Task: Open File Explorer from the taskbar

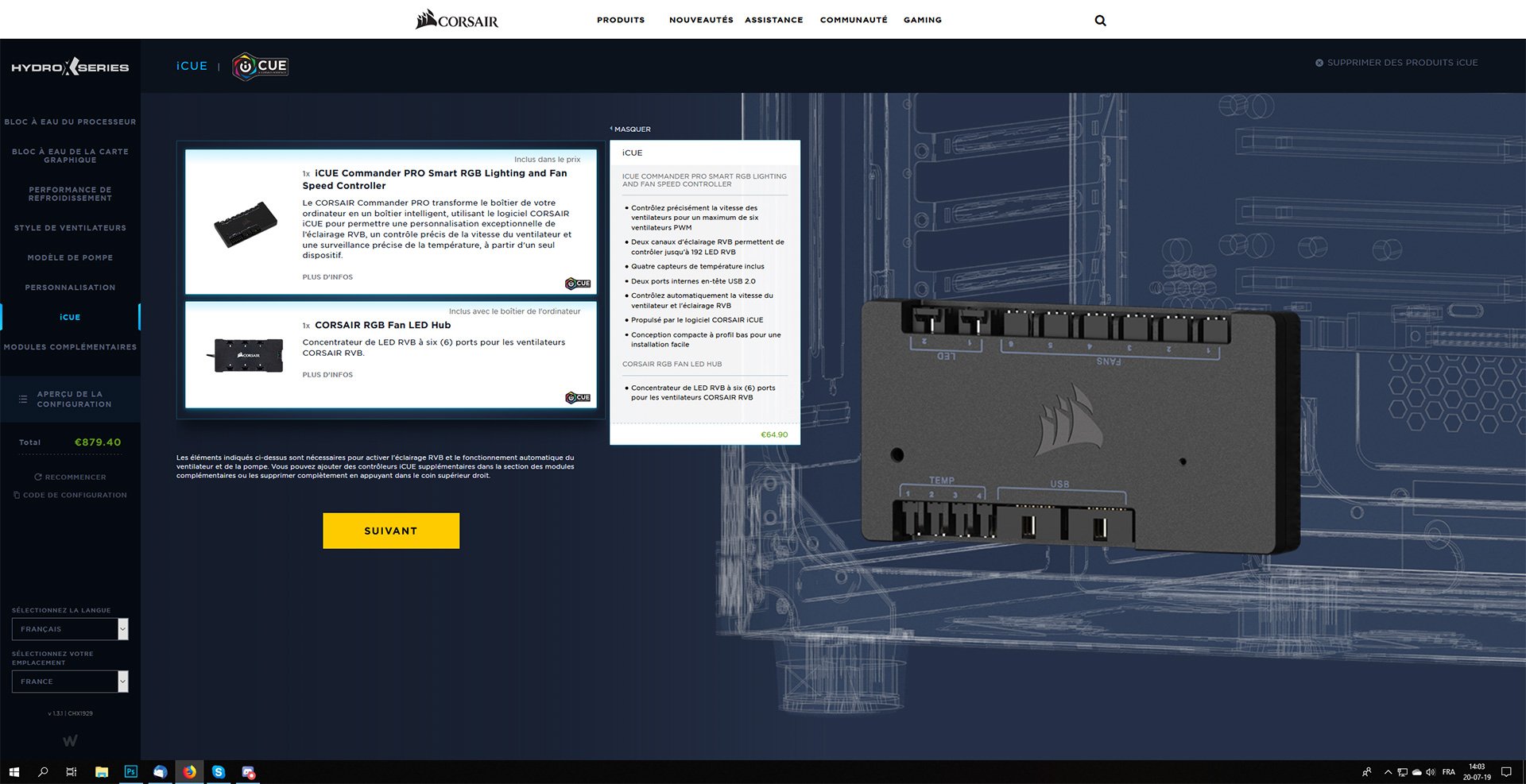Action: point(102,772)
